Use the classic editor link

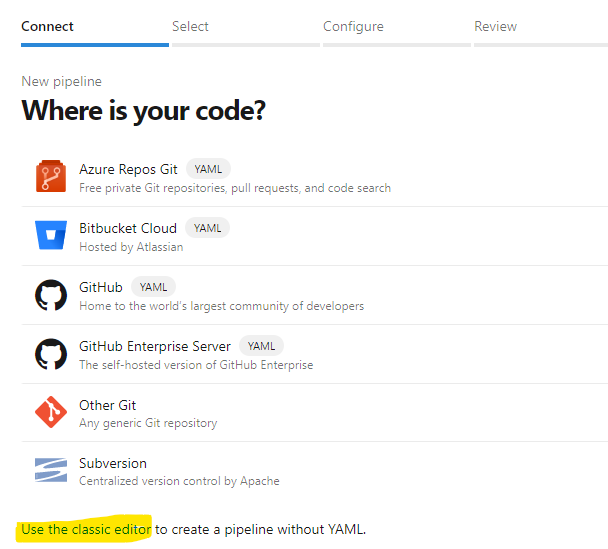[86, 529]
